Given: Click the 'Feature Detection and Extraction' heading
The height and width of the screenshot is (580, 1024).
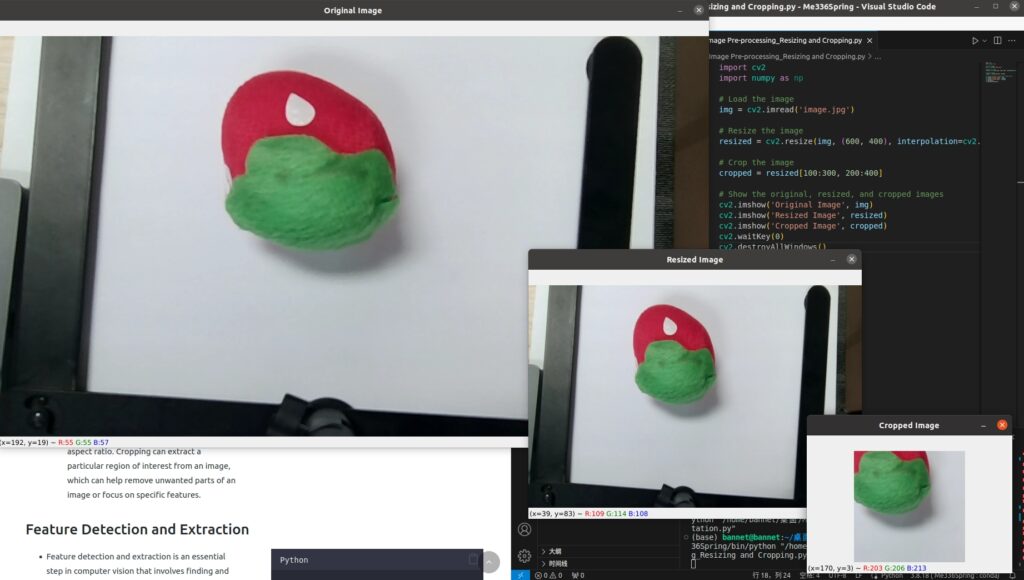Looking at the screenshot, I should click(x=137, y=529).
